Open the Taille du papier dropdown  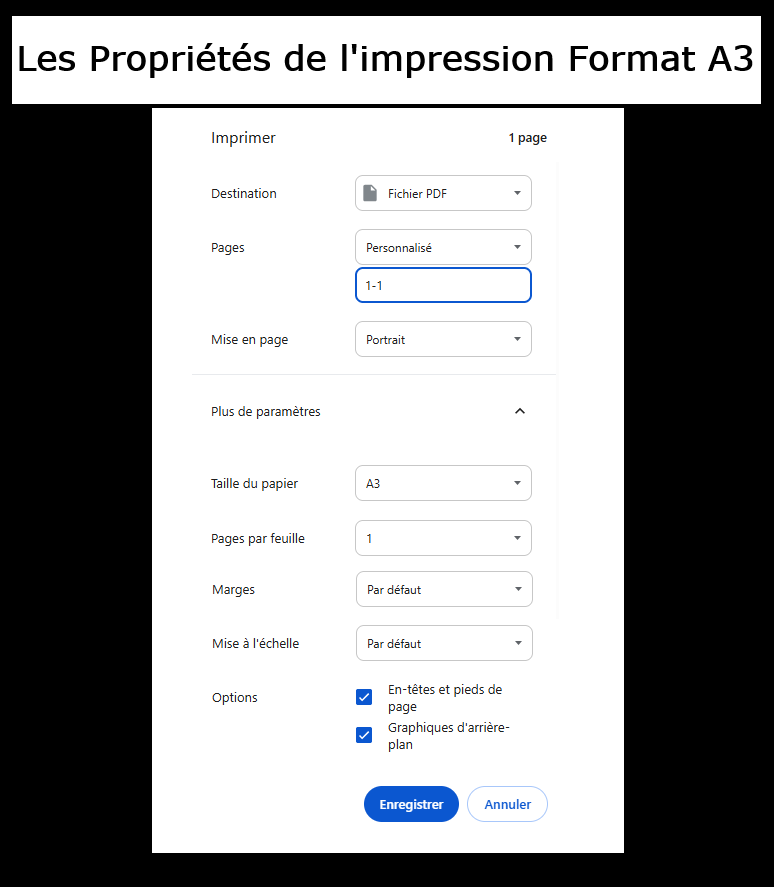coord(443,483)
